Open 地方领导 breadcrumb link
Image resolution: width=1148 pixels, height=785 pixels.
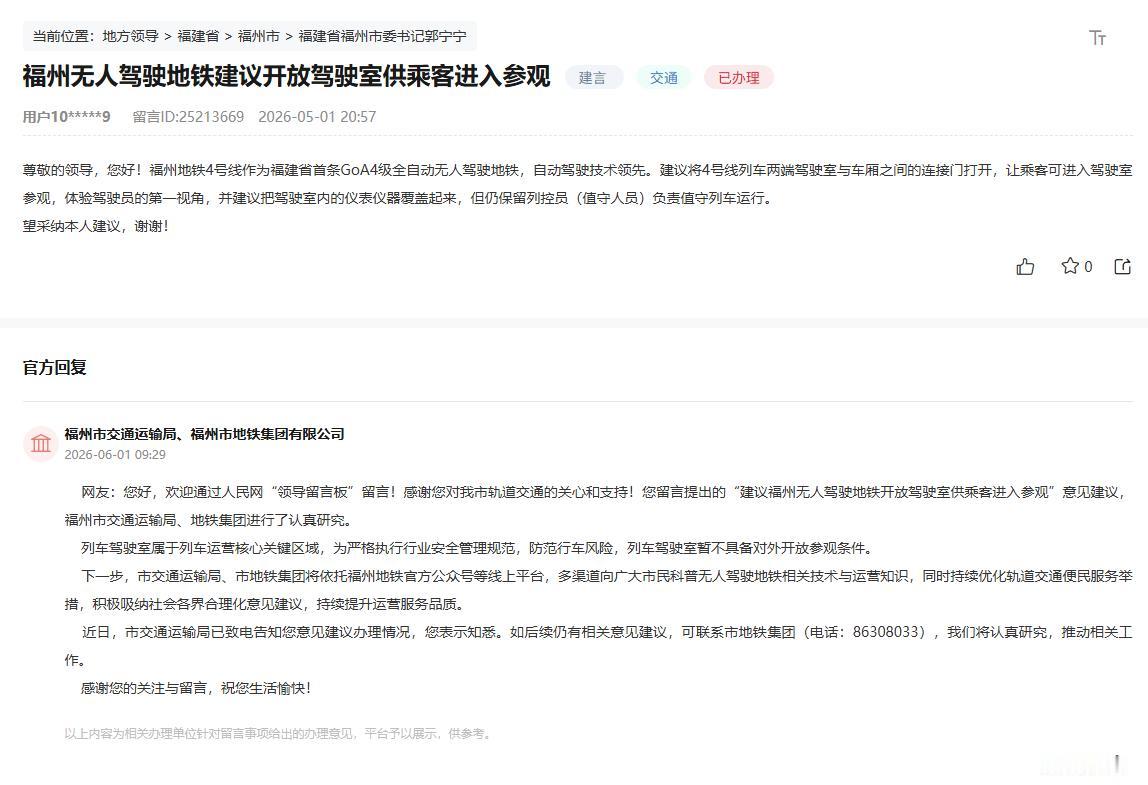coord(130,36)
